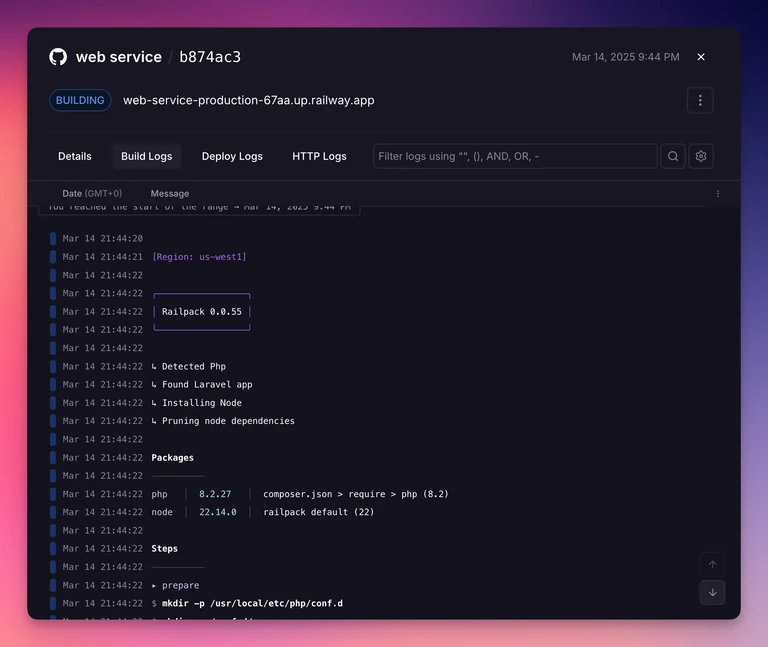
Task: Click the GitHub logo icon
Action: (x=58, y=57)
